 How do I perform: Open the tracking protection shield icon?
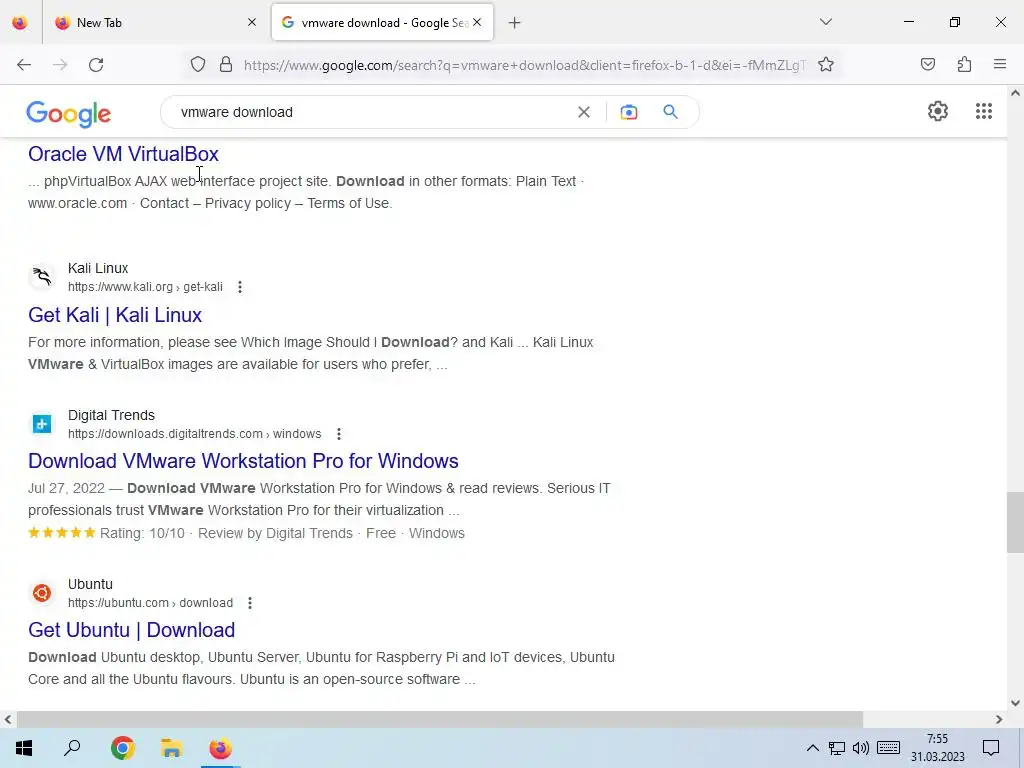click(x=198, y=65)
